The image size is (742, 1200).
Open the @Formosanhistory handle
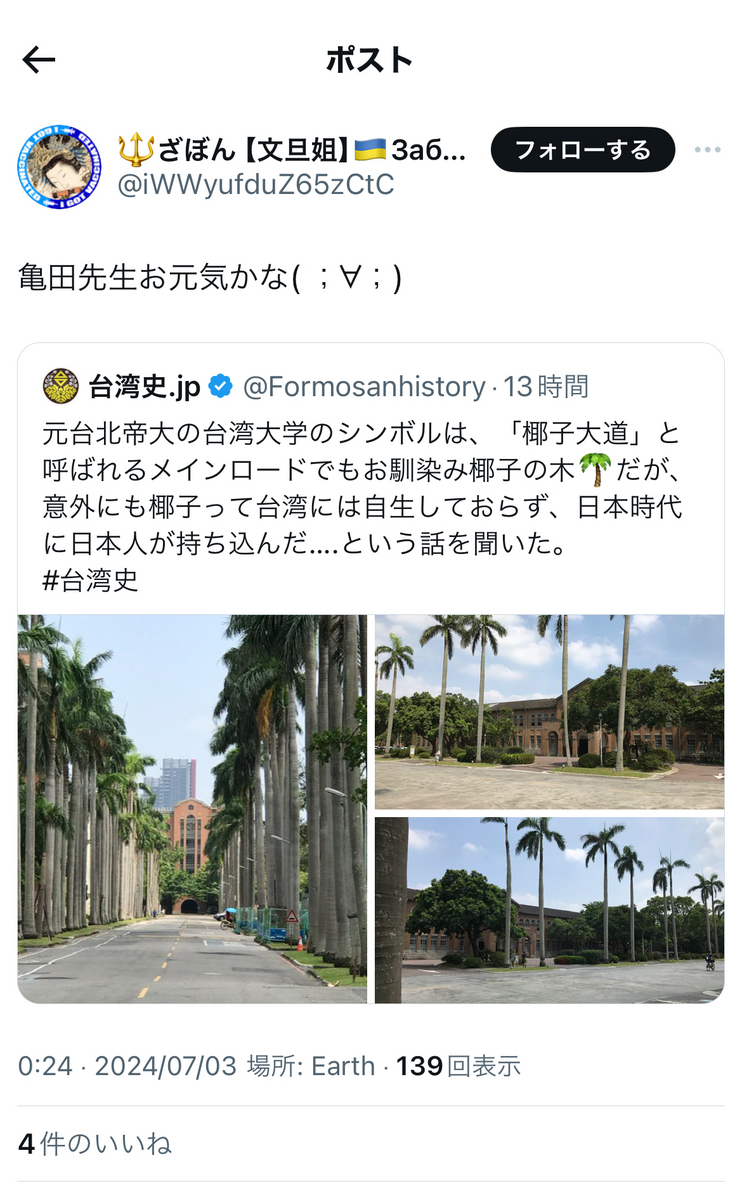[x=365, y=386]
